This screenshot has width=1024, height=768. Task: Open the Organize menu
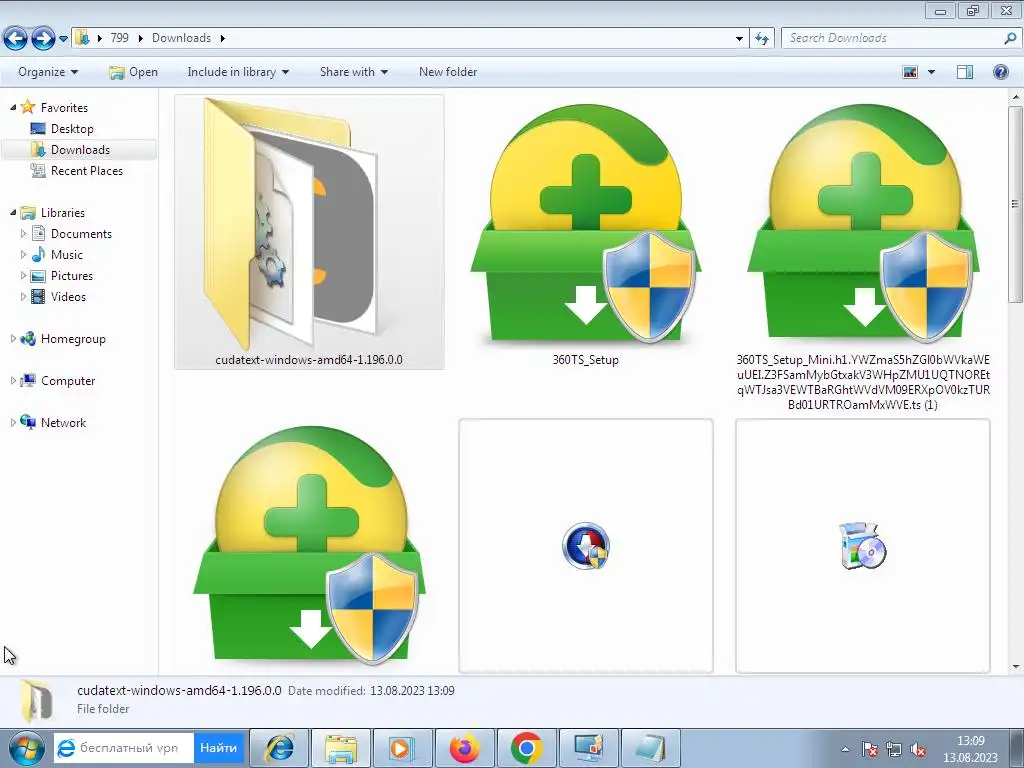tap(48, 72)
